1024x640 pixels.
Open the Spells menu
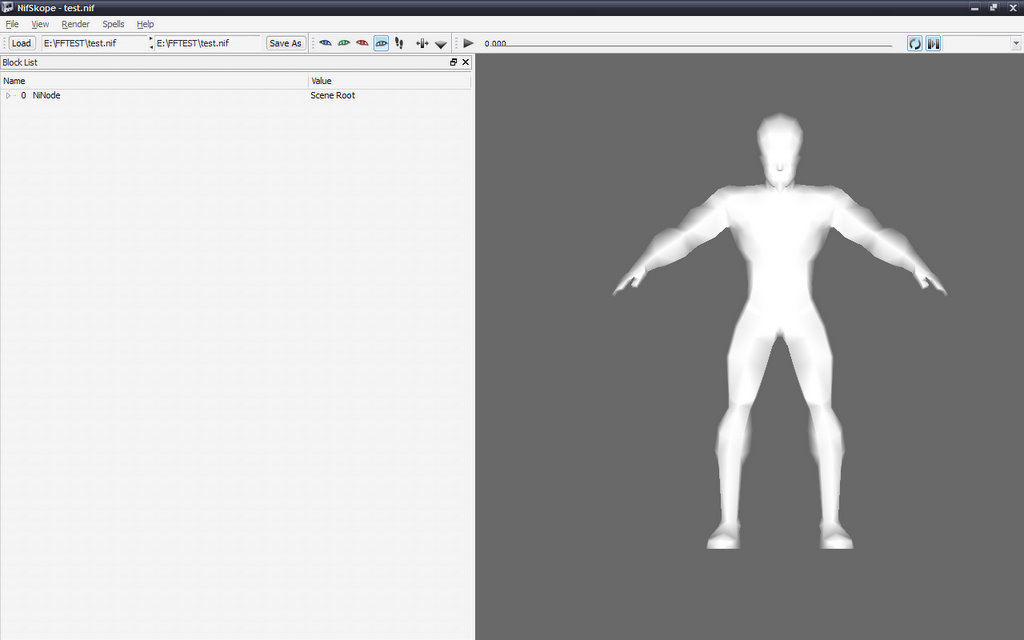tap(113, 24)
